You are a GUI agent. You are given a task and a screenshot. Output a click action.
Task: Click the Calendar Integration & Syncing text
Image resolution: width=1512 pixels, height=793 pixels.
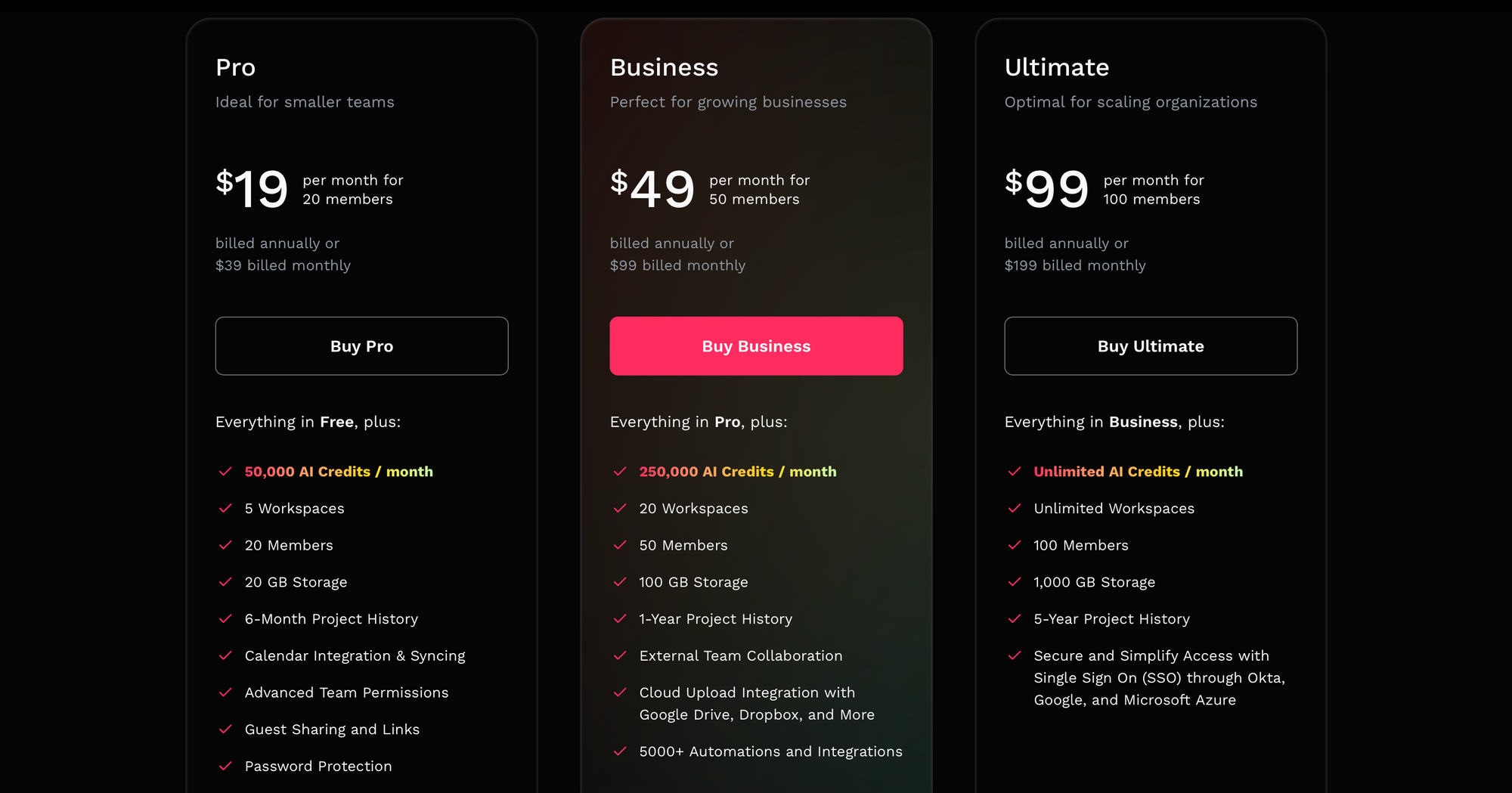pyautogui.click(x=355, y=656)
